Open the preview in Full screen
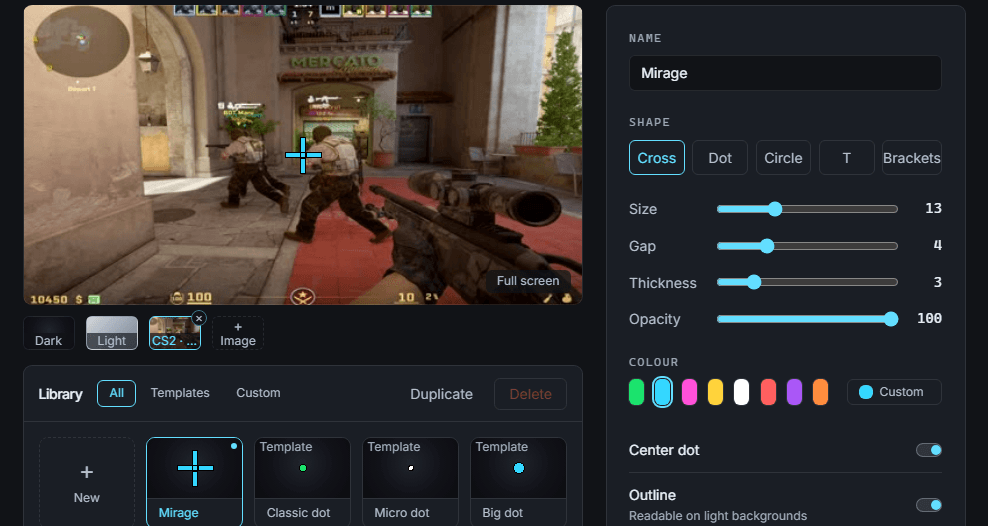This screenshot has height=526, width=988. tap(528, 281)
